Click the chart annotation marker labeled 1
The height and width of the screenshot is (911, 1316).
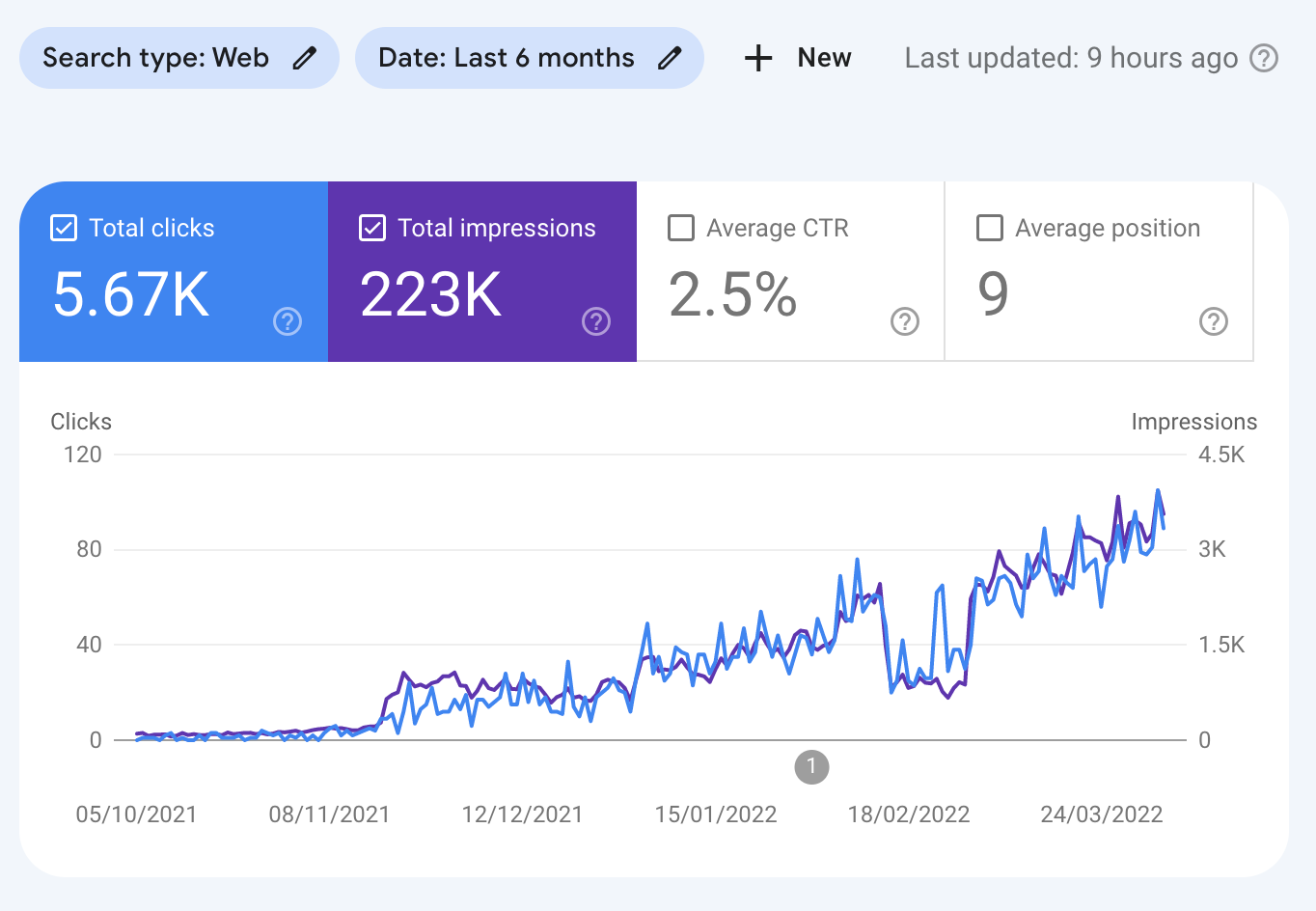[811, 767]
